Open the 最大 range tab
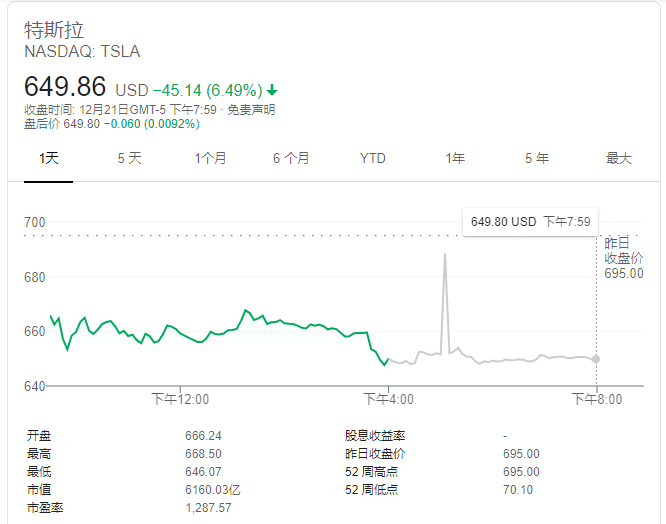Screen dimensions: 666x524 tap(619, 158)
